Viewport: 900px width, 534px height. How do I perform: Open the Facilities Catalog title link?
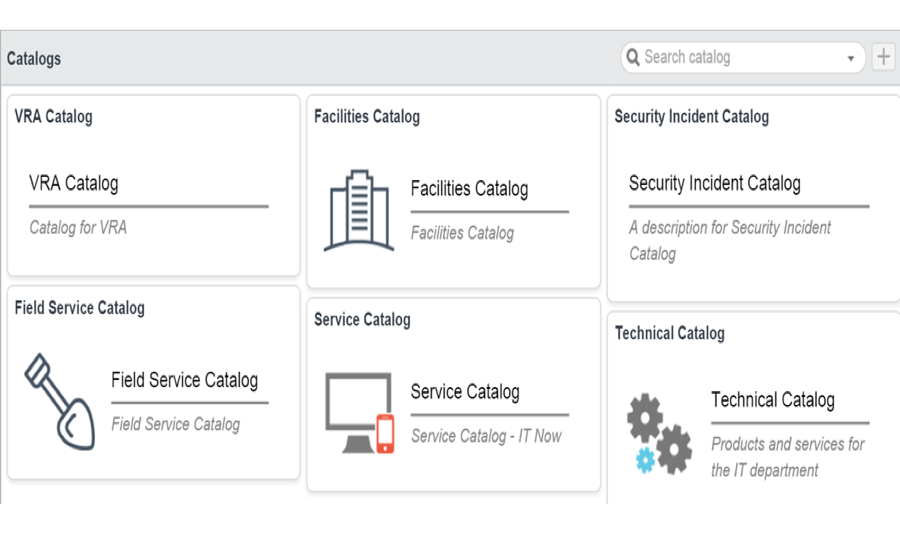coord(469,189)
